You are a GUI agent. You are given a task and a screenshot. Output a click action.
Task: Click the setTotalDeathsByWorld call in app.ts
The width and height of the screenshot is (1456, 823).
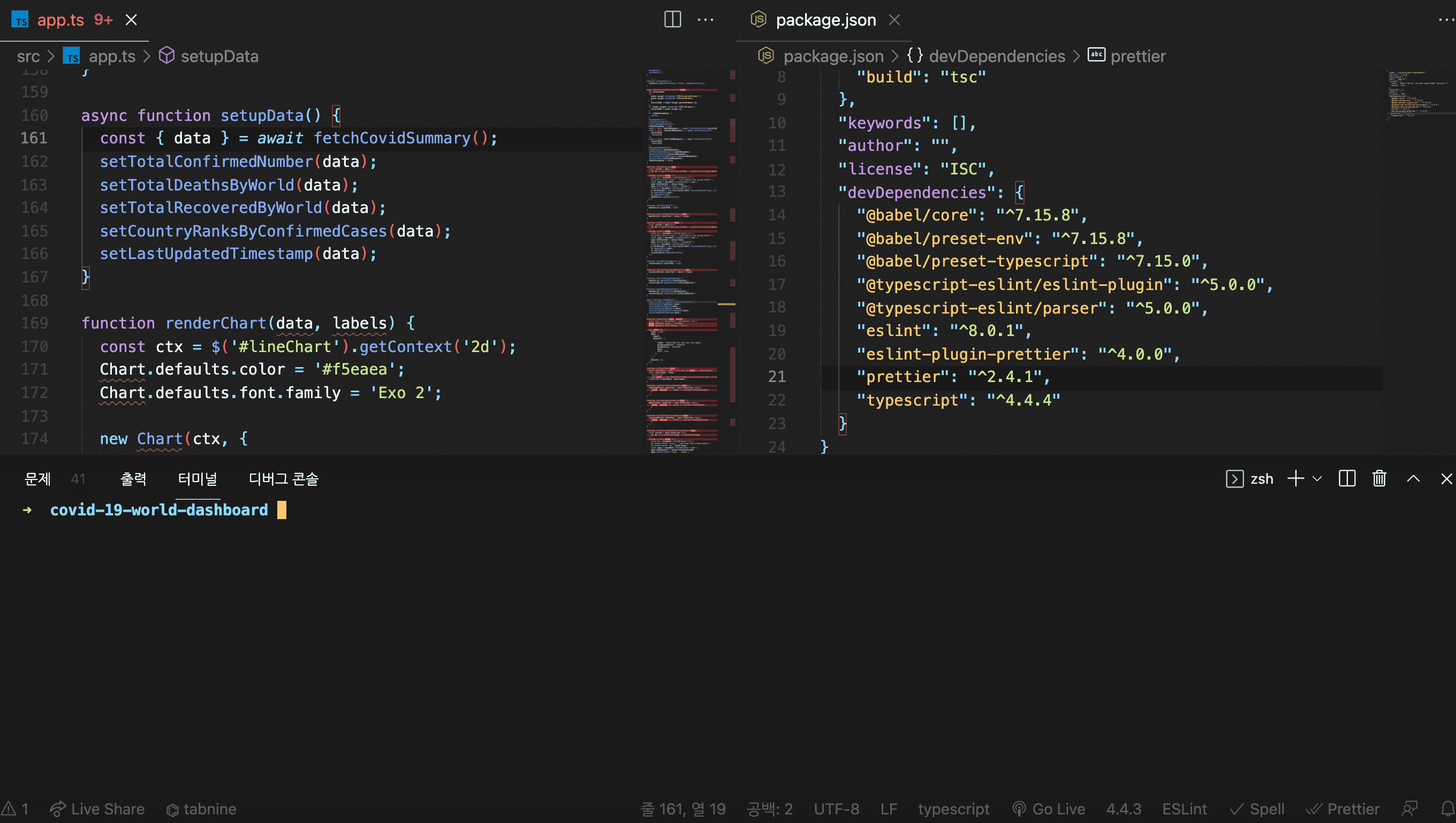click(197, 185)
